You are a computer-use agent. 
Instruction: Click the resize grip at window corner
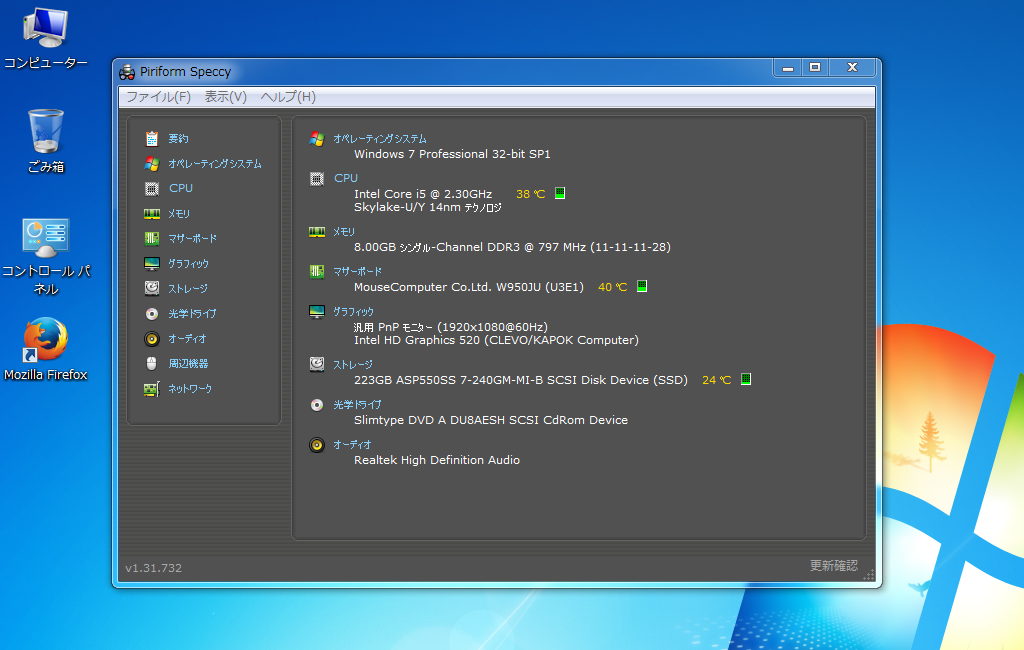pyautogui.click(x=869, y=575)
